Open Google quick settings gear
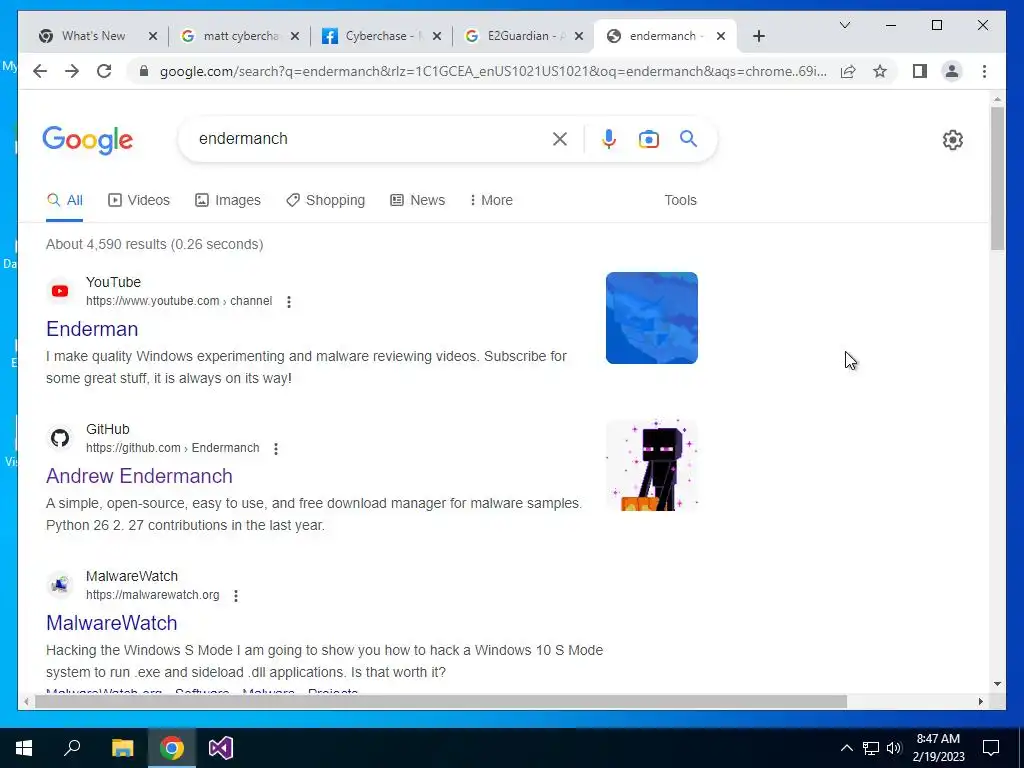 [x=952, y=140]
